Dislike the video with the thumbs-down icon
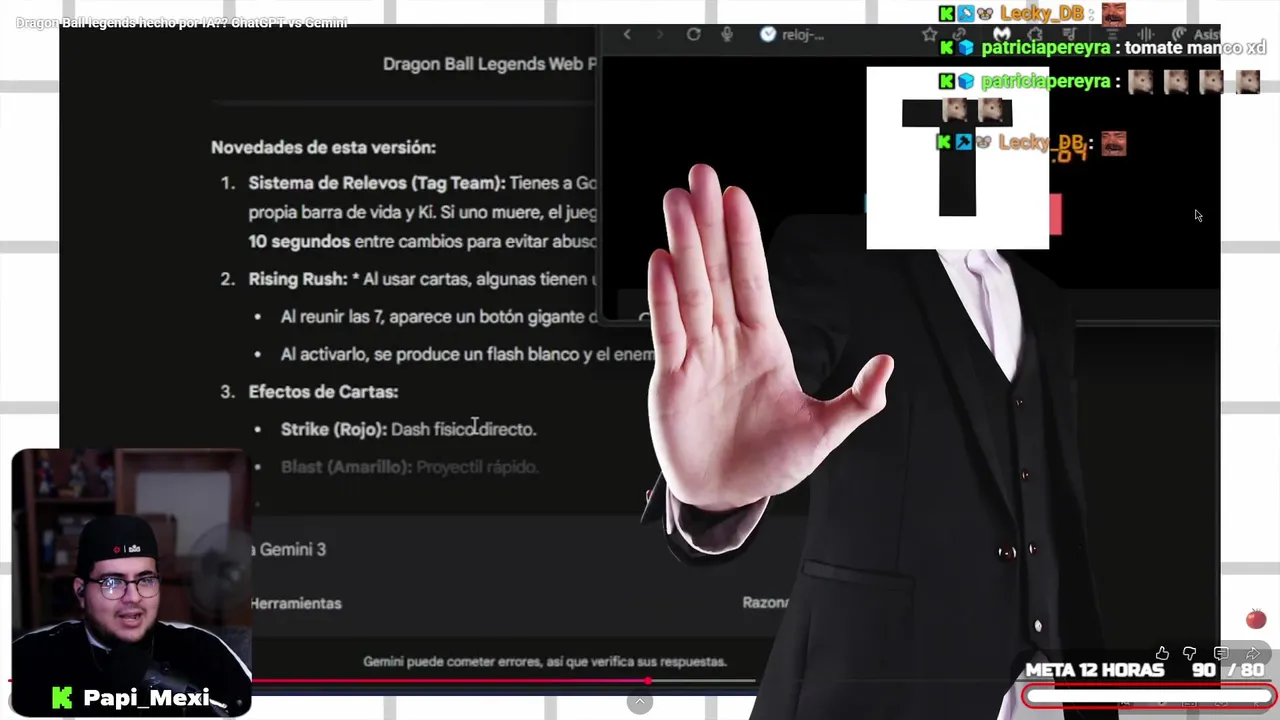Screen dimensions: 1280x720 [1189, 653]
